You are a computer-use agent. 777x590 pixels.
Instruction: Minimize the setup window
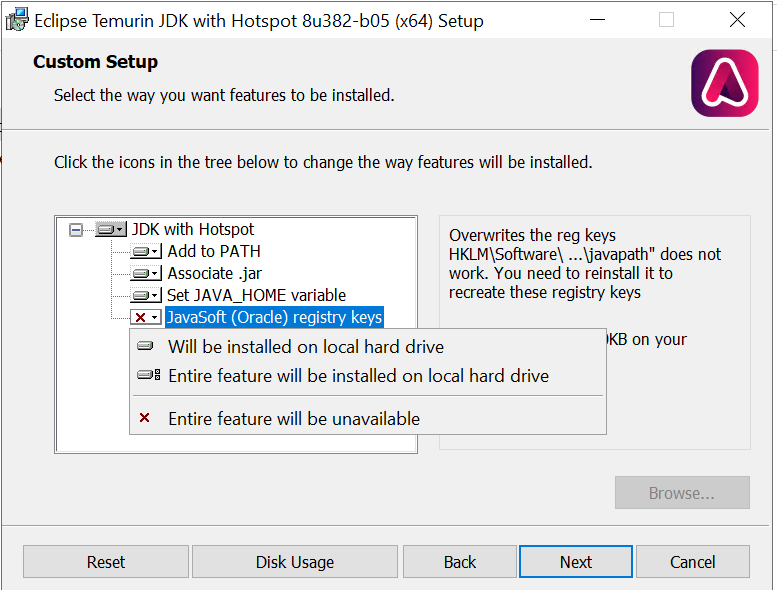pos(597,20)
